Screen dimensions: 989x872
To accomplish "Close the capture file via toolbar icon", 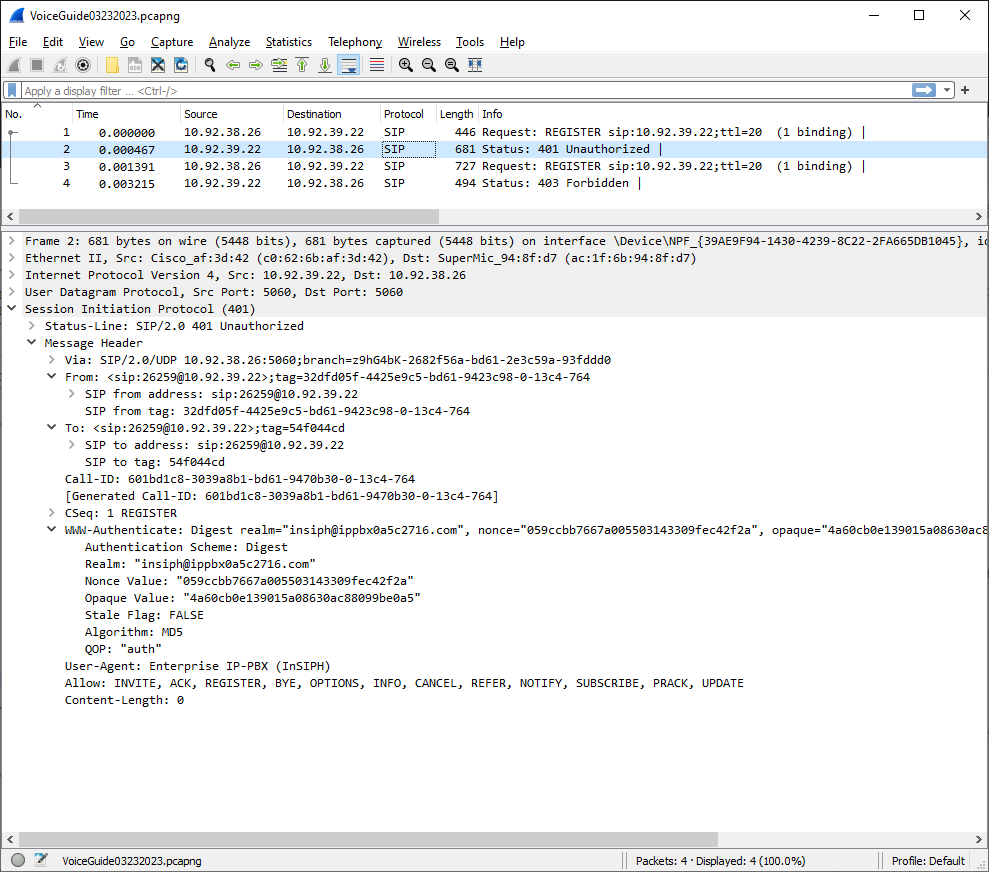I will click(x=158, y=65).
